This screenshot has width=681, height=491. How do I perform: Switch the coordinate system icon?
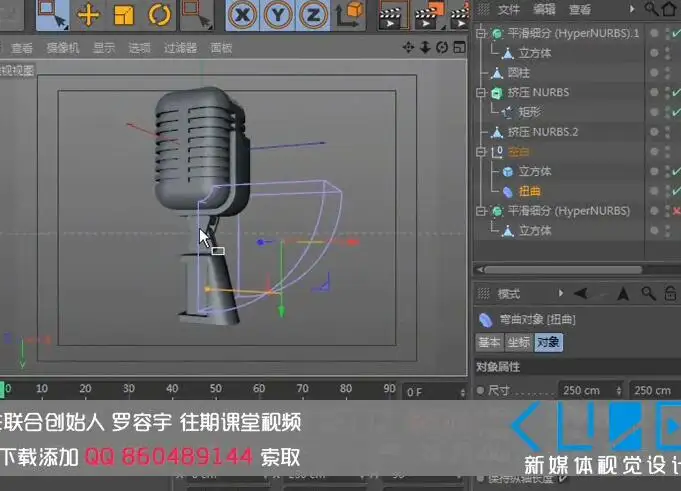[x=349, y=15]
